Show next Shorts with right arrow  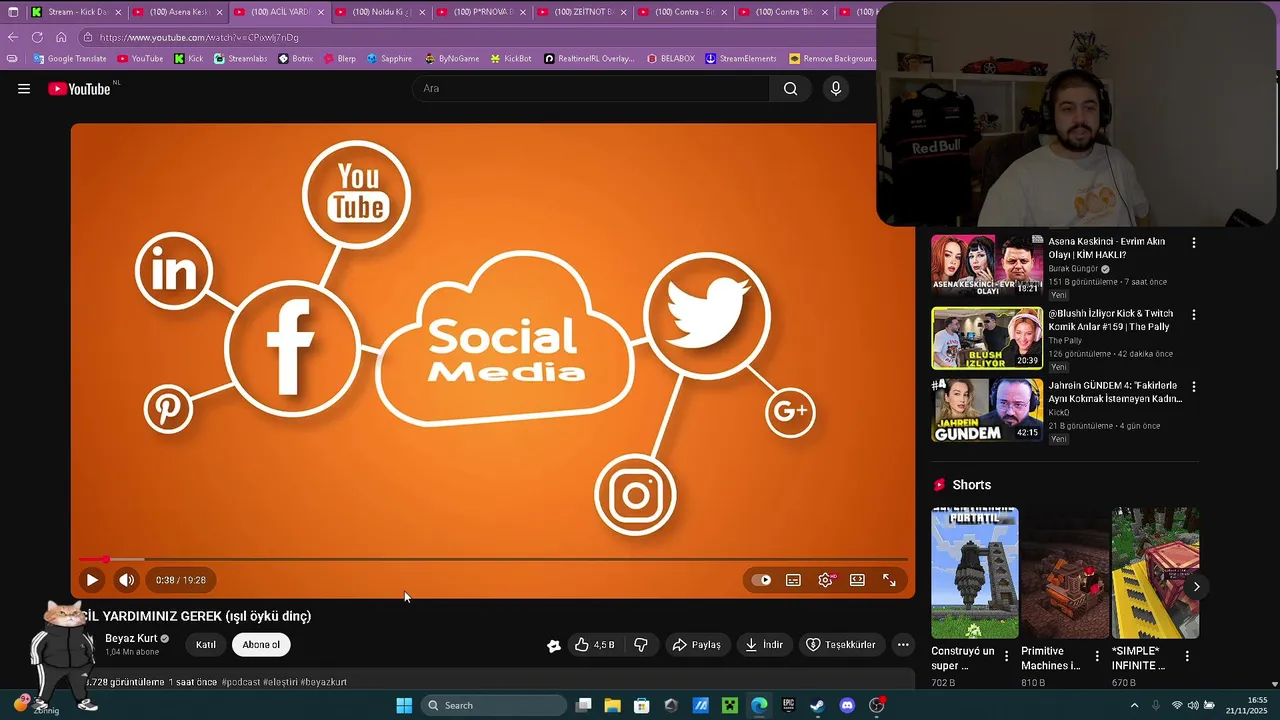1196,587
